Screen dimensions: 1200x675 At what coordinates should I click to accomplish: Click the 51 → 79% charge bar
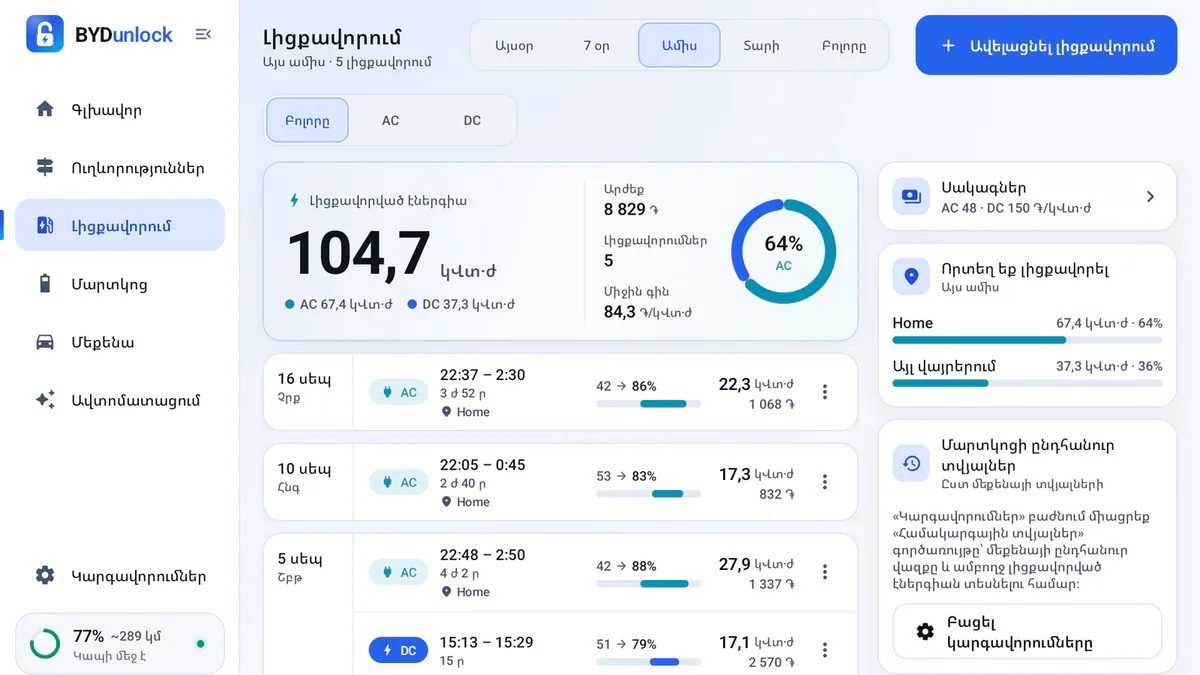click(648, 661)
